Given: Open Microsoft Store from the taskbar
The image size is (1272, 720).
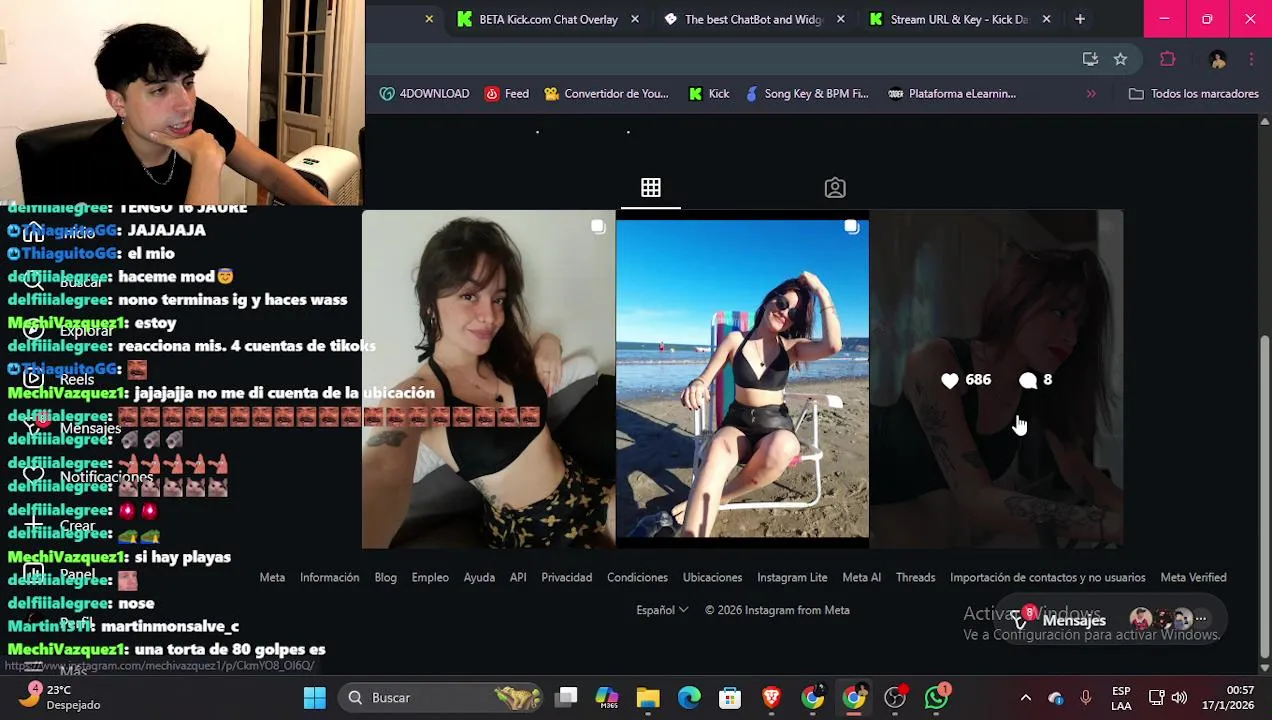Looking at the screenshot, I should [730, 698].
